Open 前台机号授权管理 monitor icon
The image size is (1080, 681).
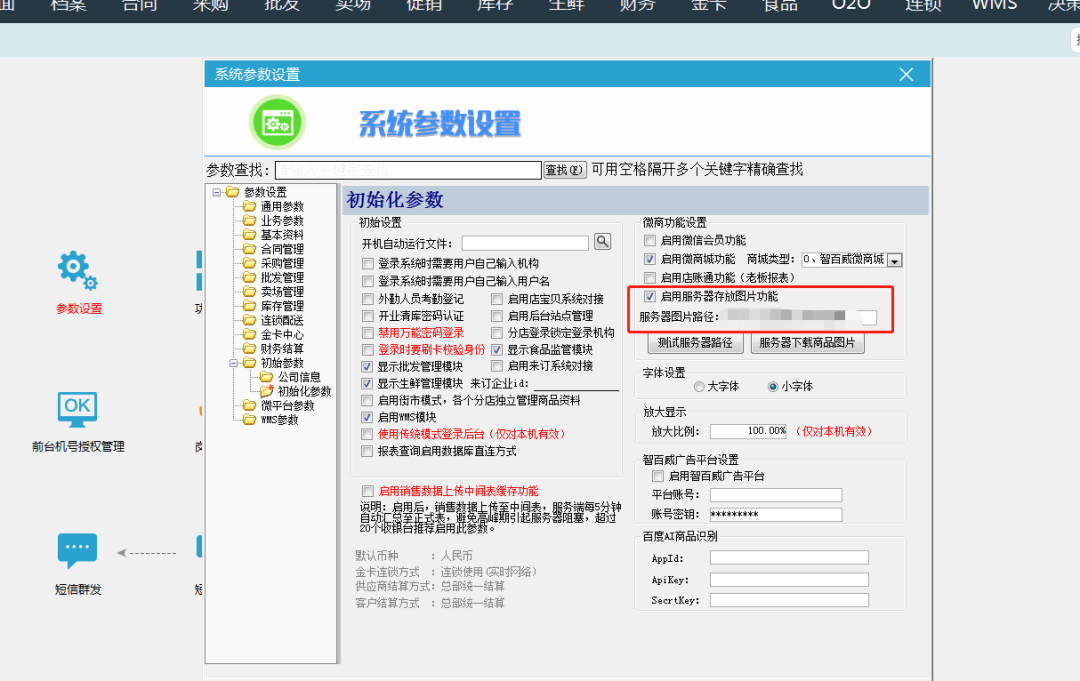coord(77,408)
